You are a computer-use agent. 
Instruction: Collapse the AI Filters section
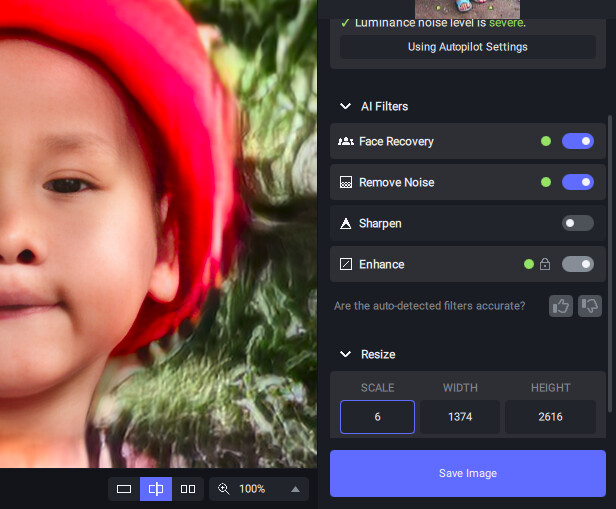(346, 106)
